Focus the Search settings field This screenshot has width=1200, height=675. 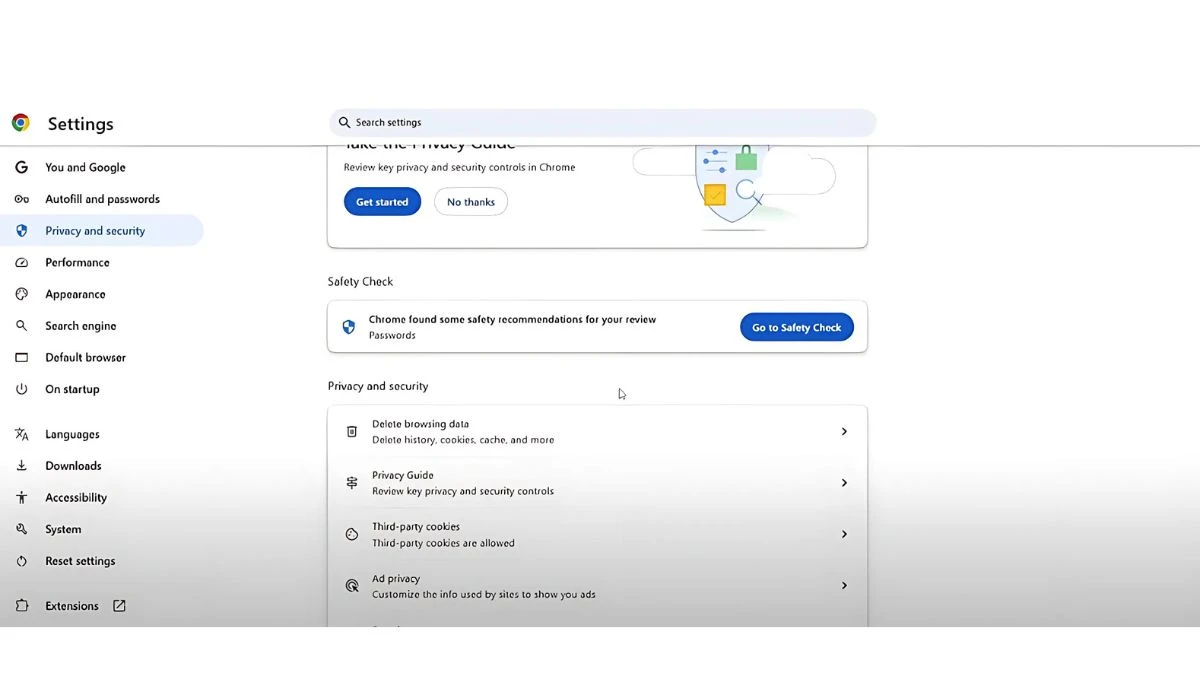[x=603, y=123]
